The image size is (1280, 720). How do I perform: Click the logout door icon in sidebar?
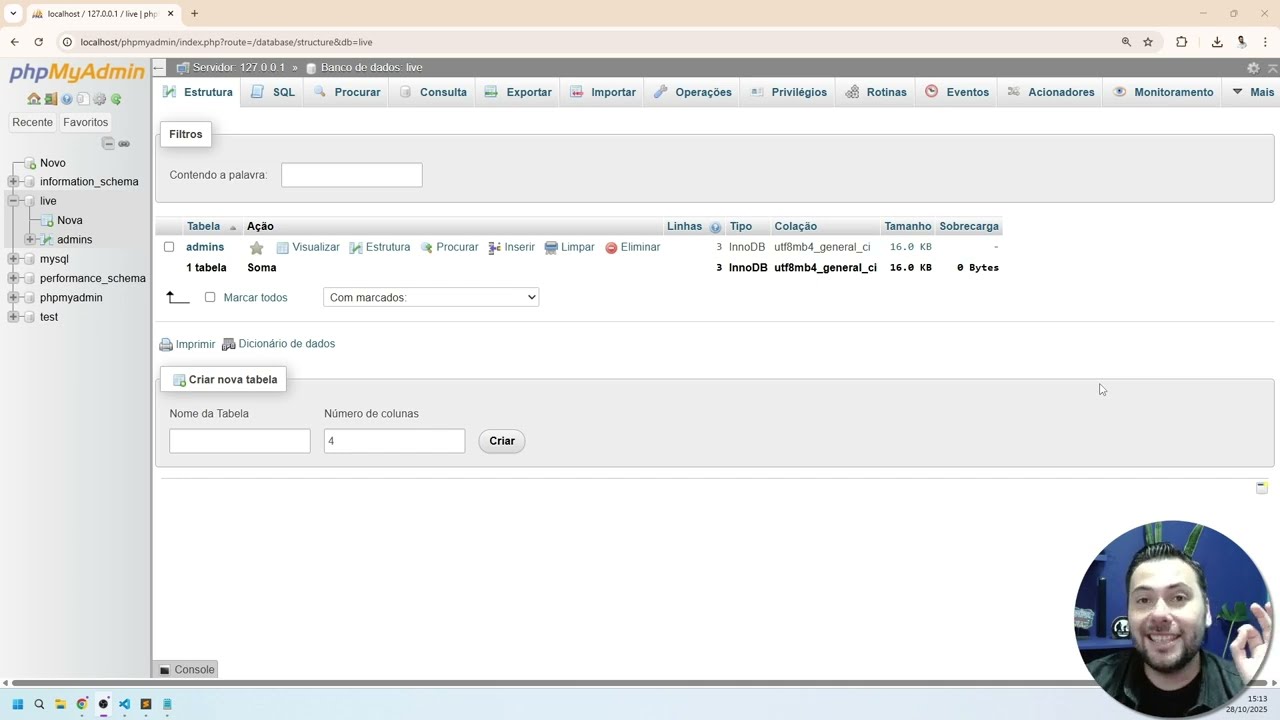point(50,99)
